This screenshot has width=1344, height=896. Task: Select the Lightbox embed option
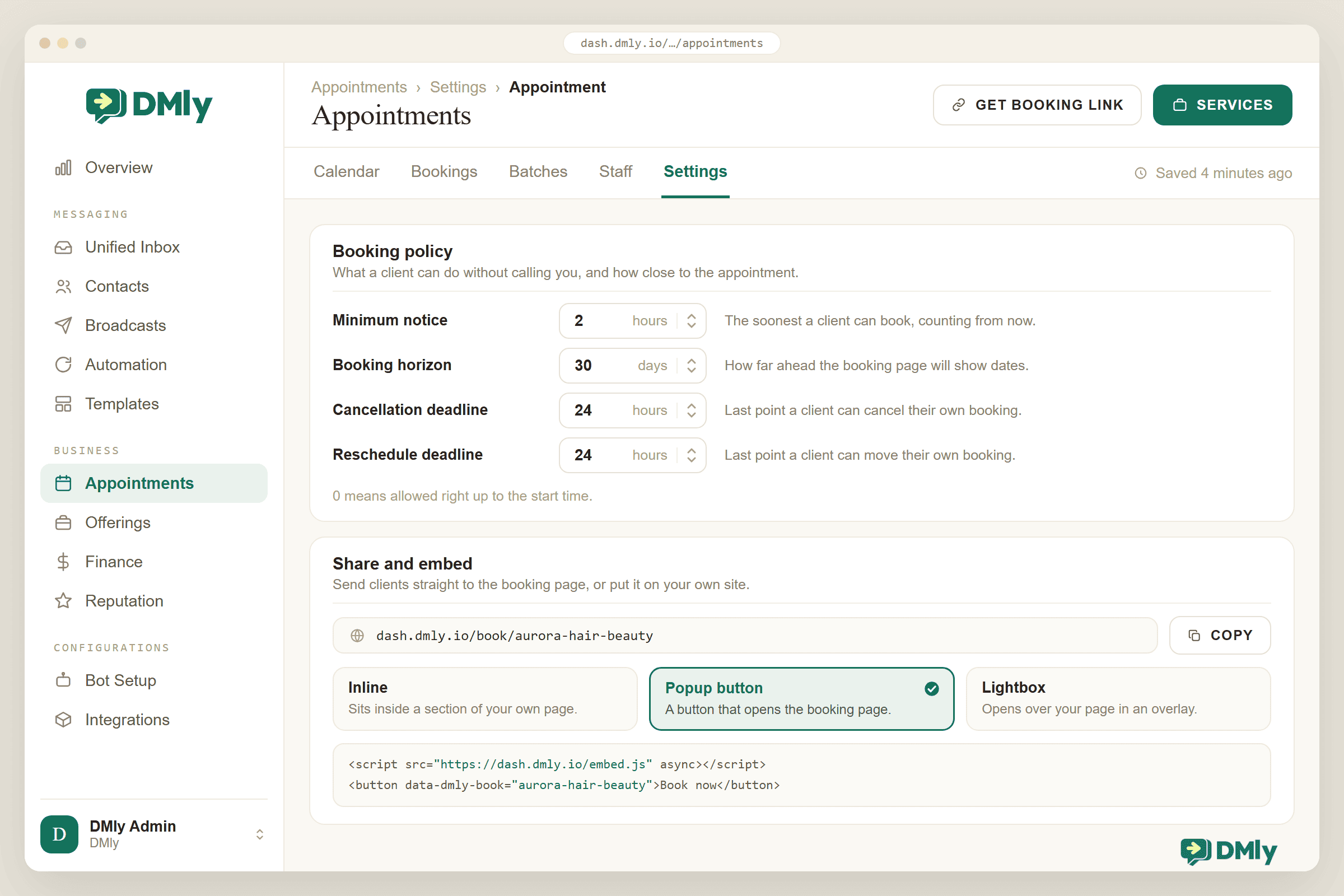(1118, 698)
